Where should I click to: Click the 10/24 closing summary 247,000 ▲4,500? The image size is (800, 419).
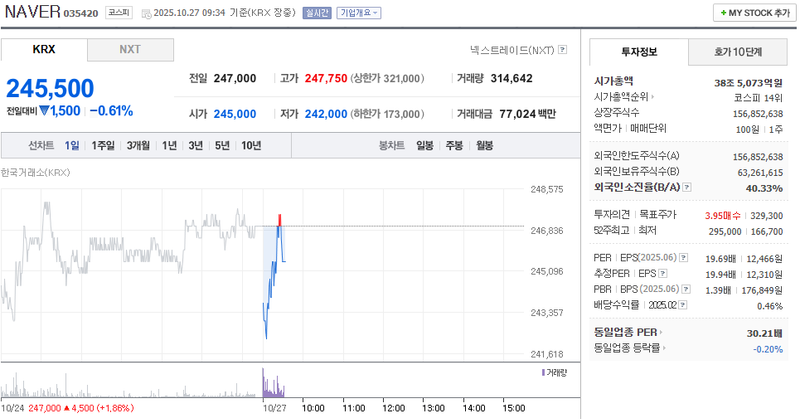click(x=81, y=408)
